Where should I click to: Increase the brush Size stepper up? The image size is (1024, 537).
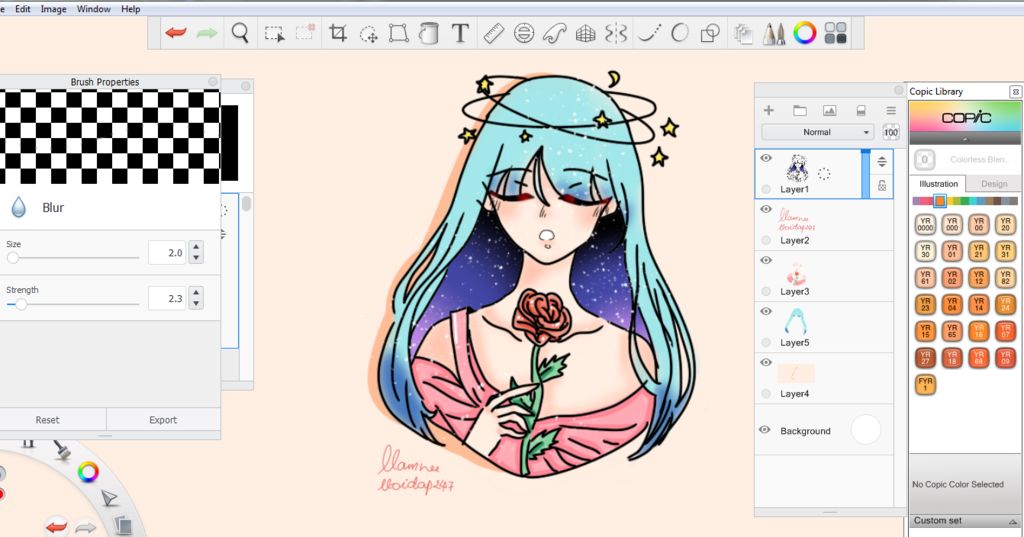click(x=197, y=246)
